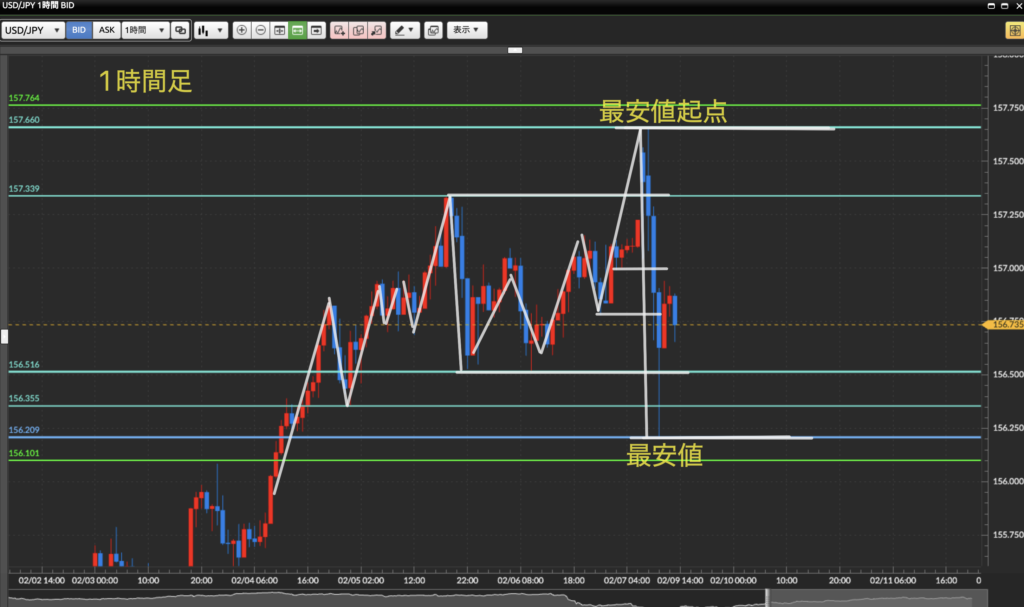This screenshot has height=607, width=1024.
Task: Click the first pink order line icon
Action: pos(340,31)
